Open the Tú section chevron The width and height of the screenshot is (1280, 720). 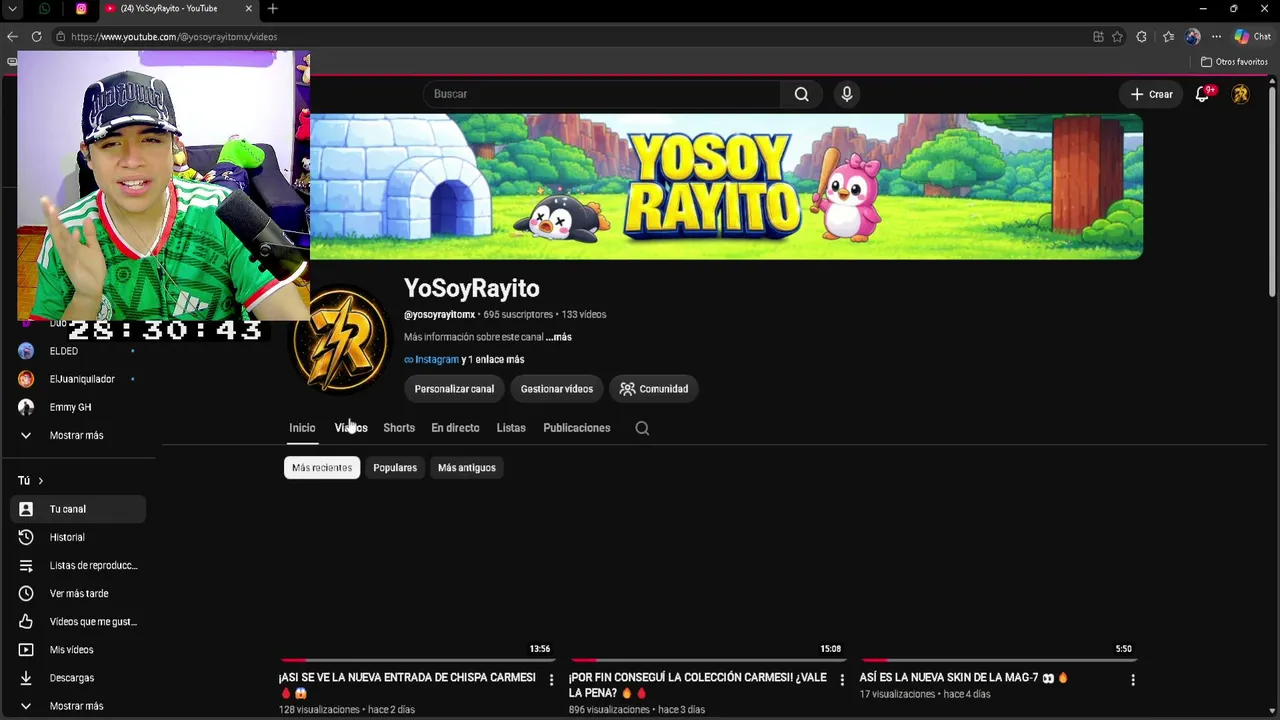[x=40, y=481]
